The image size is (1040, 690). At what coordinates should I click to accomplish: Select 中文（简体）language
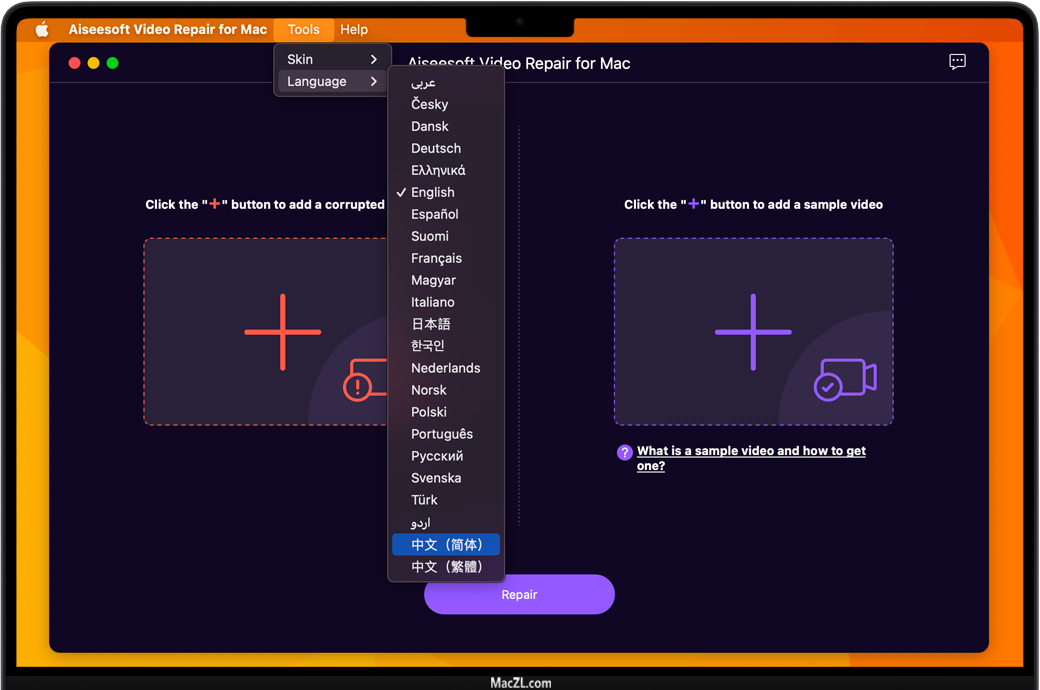click(446, 545)
